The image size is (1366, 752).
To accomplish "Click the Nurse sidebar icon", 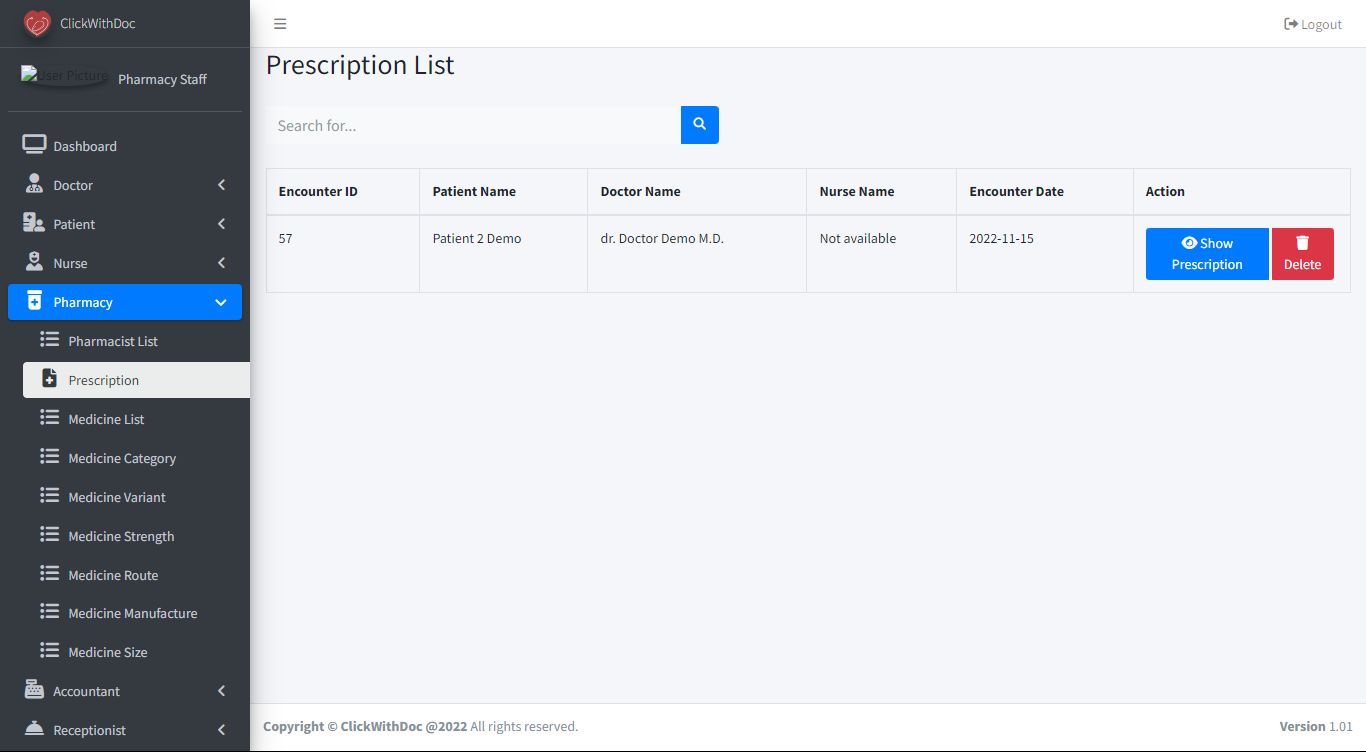I will click(x=34, y=263).
